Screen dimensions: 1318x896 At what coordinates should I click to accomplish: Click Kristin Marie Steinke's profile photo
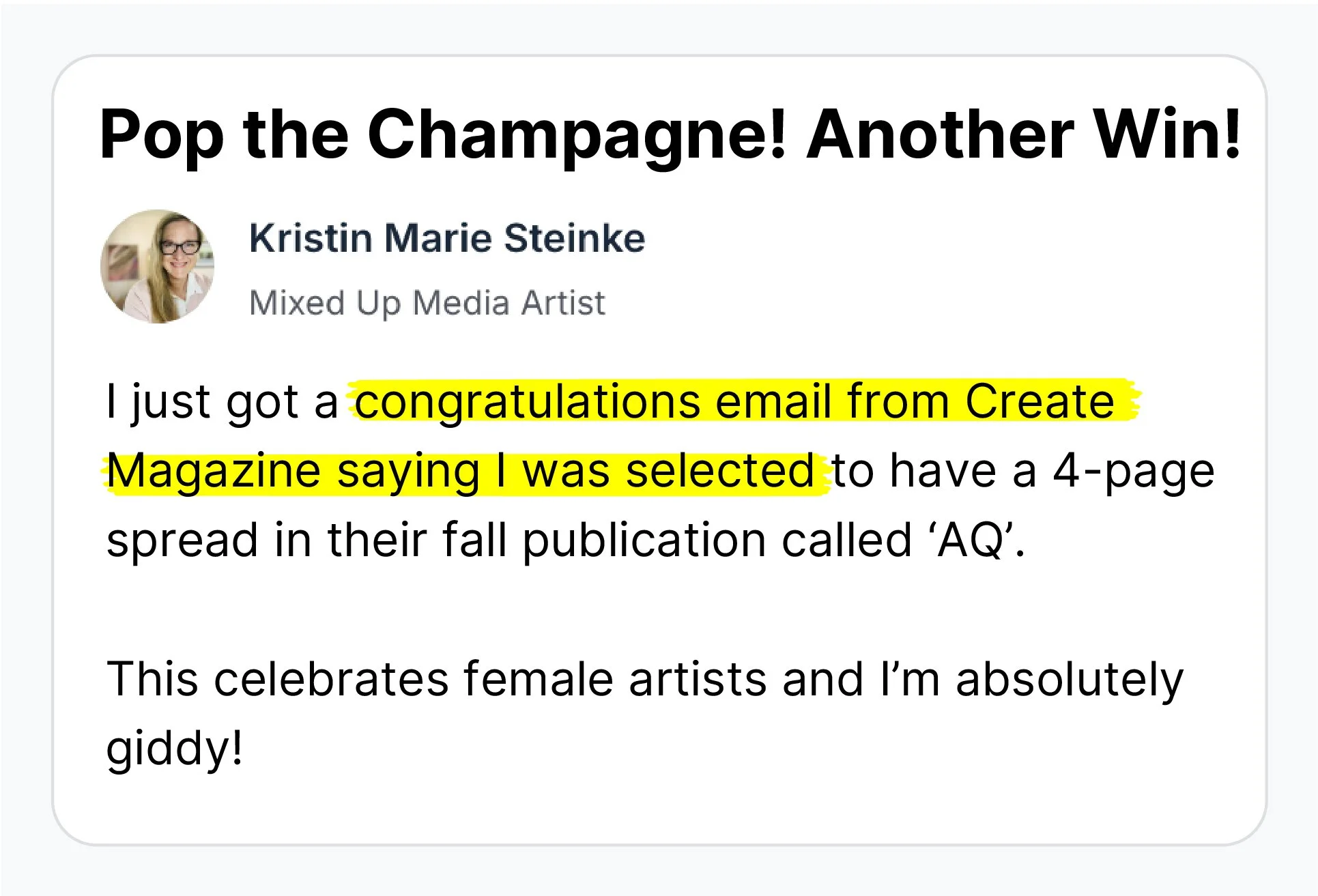pos(158,266)
